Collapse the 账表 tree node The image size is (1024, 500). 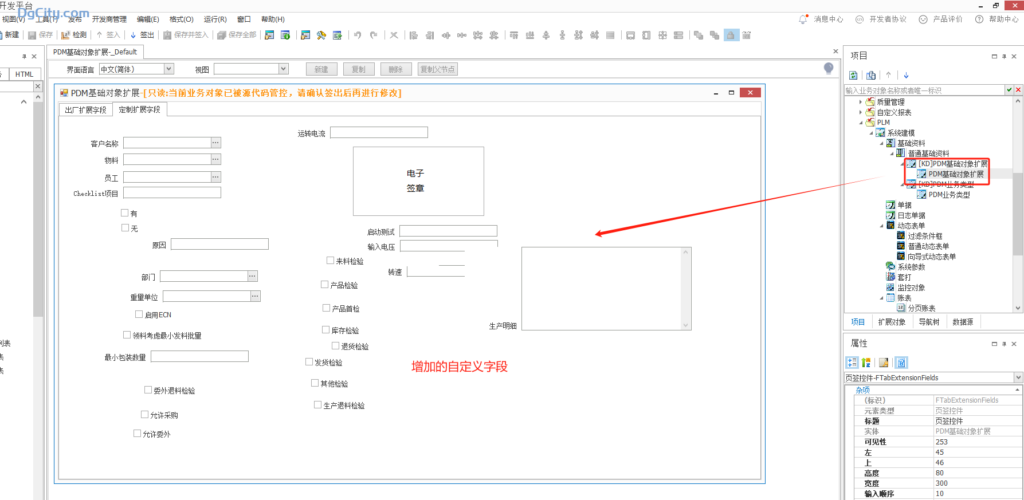click(882, 298)
